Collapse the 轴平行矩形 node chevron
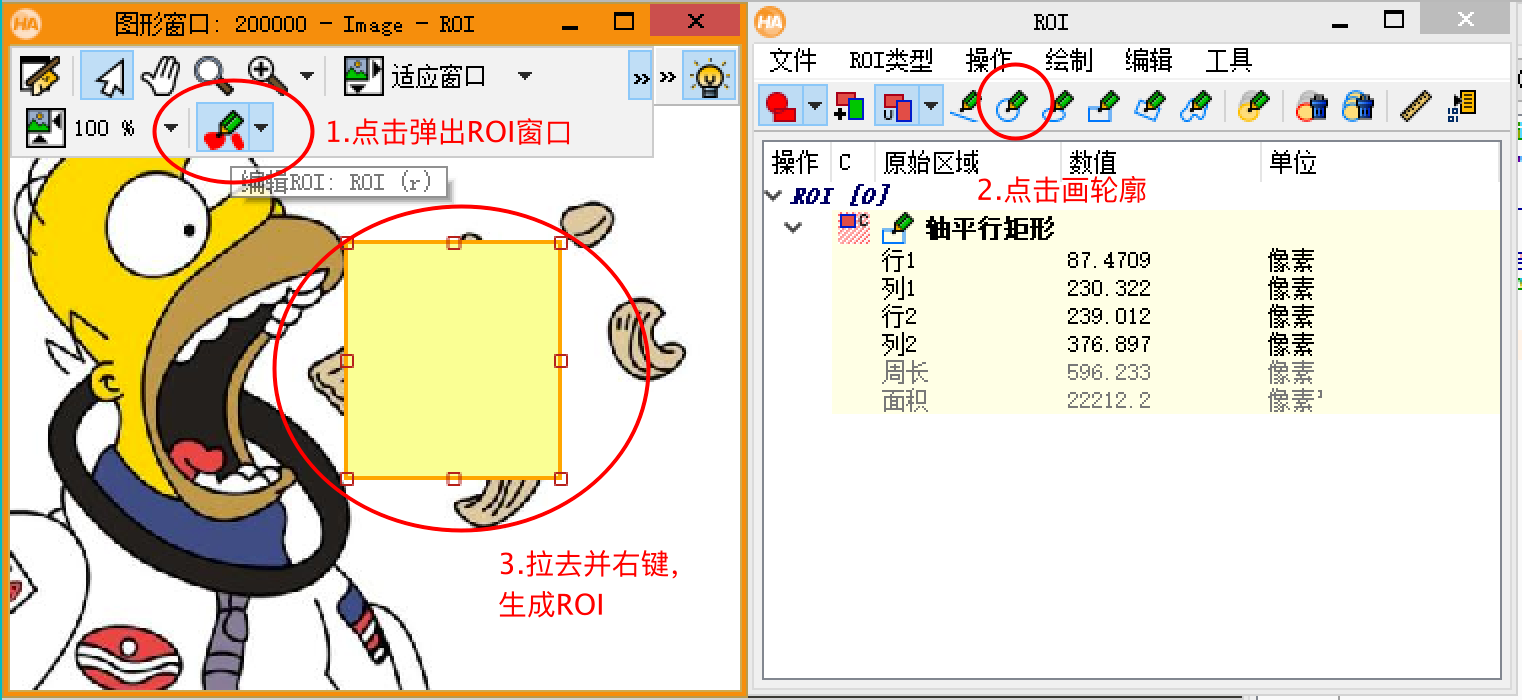Screen dimensions: 1522x700 click(x=794, y=228)
